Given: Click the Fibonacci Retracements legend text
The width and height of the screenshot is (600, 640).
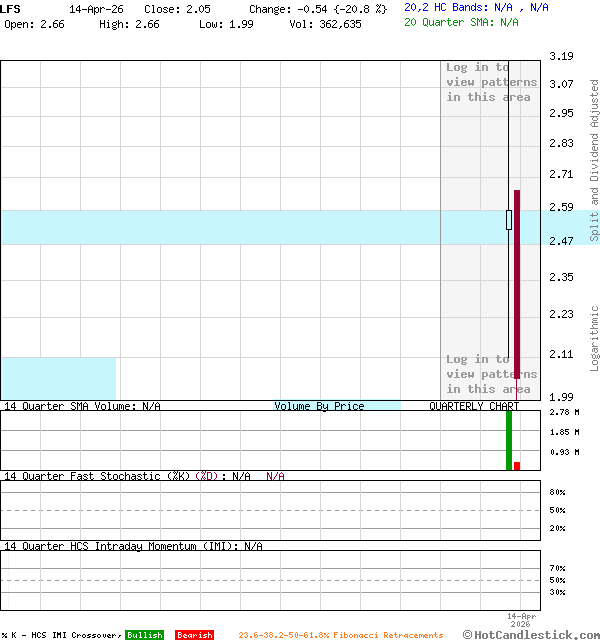Looking at the screenshot, I should [x=340, y=635].
